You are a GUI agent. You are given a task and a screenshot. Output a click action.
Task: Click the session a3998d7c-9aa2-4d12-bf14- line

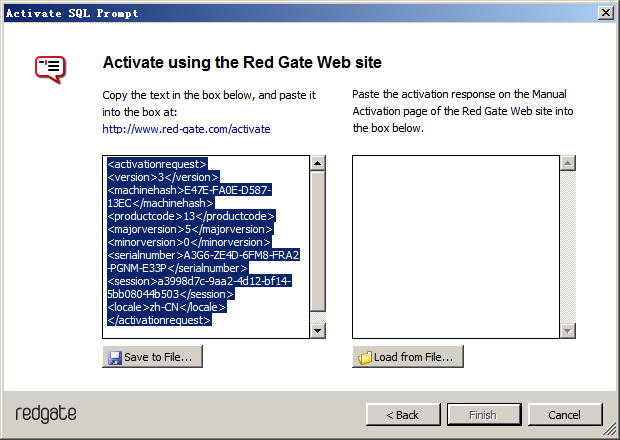(x=199, y=281)
